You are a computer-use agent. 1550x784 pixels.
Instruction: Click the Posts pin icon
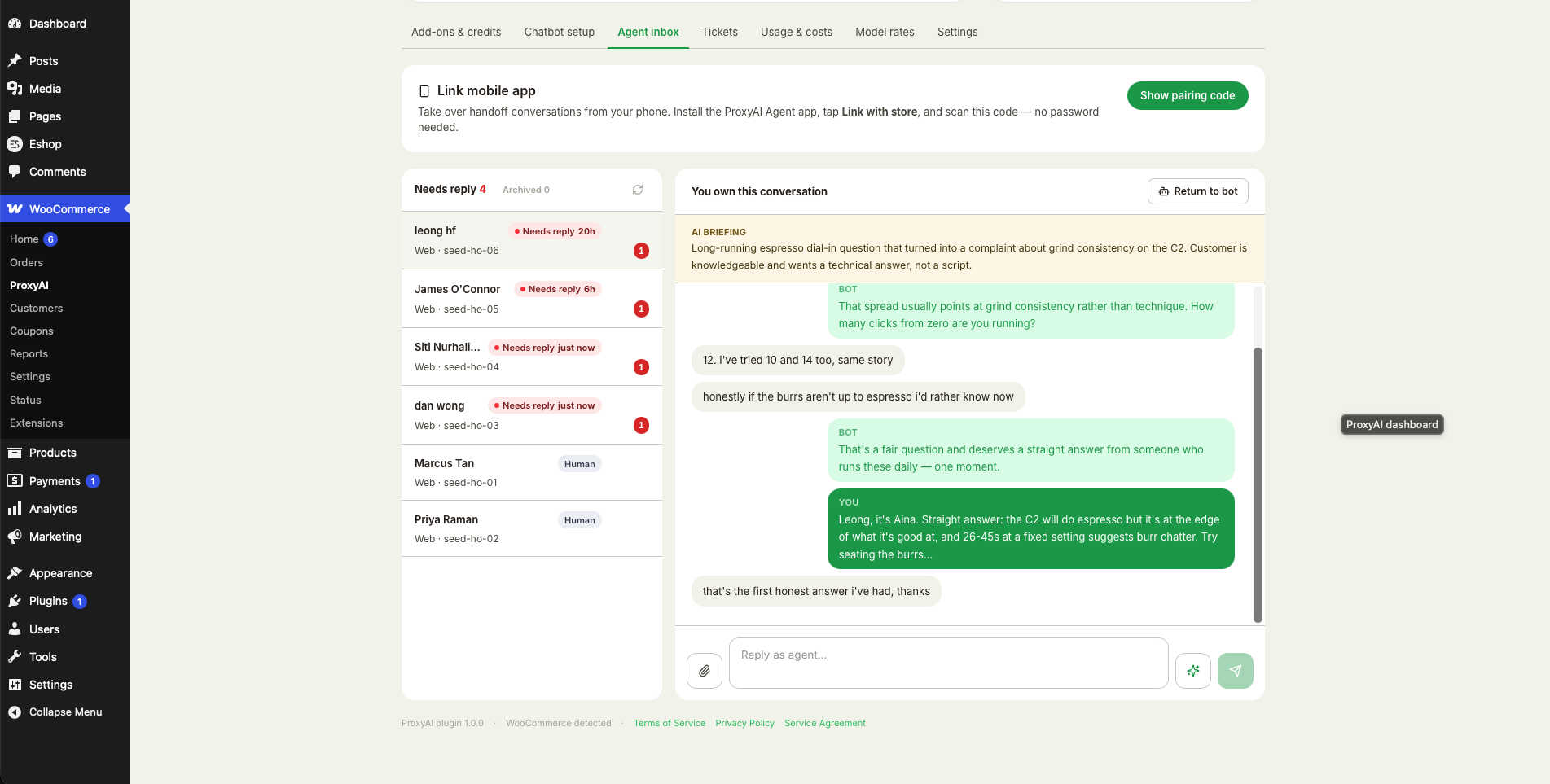click(x=15, y=61)
